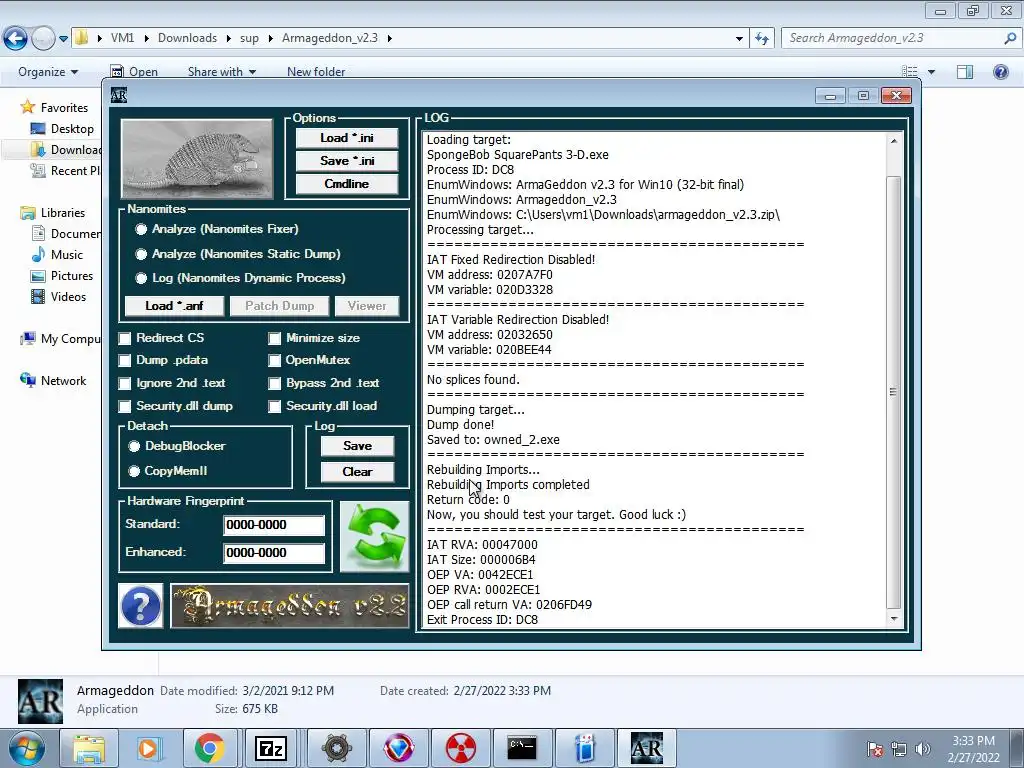
Task: Open the Share with dropdown menu
Action: pyautogui.click(x=222, y=72)
